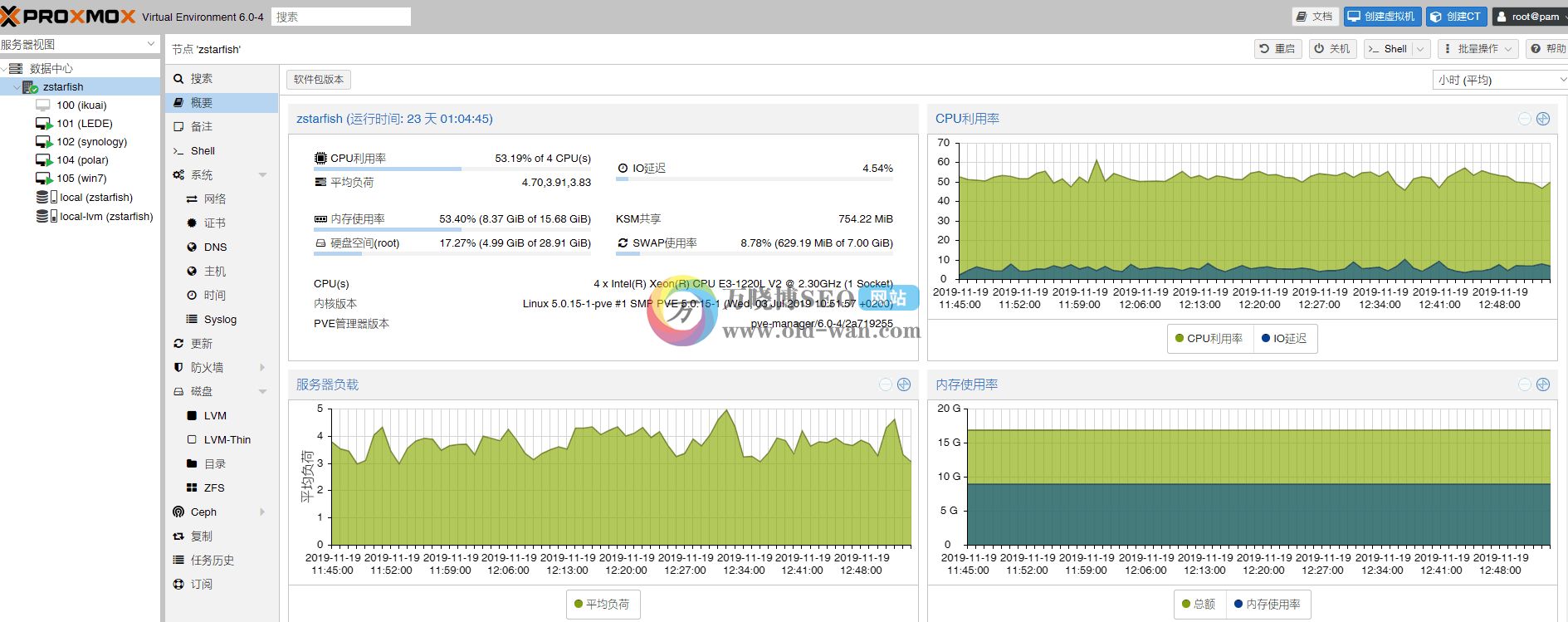Click the 创建虚拟机 button
The width and height of the screenshot is (1568, 622).
(x=1382, y=17)
